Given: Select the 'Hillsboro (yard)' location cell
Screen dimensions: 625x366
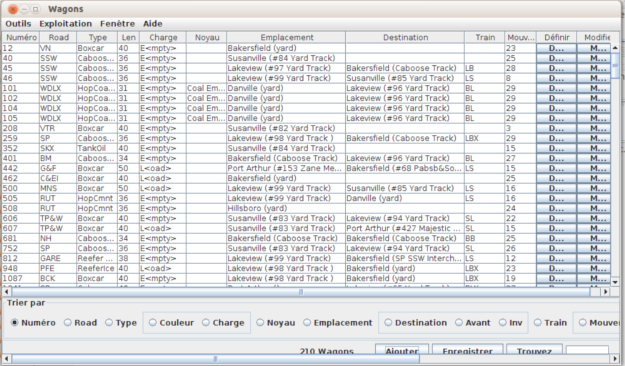Looking at the screenshot, I should (286, 209).
